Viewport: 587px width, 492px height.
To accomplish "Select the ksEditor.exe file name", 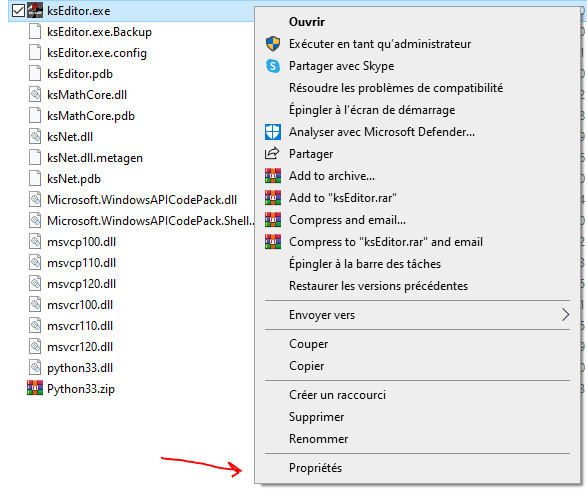I will [x=79, y=11].
